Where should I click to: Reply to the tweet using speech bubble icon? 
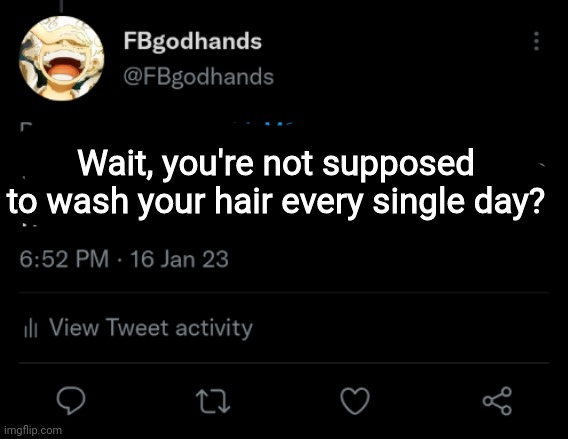(71, 400)
